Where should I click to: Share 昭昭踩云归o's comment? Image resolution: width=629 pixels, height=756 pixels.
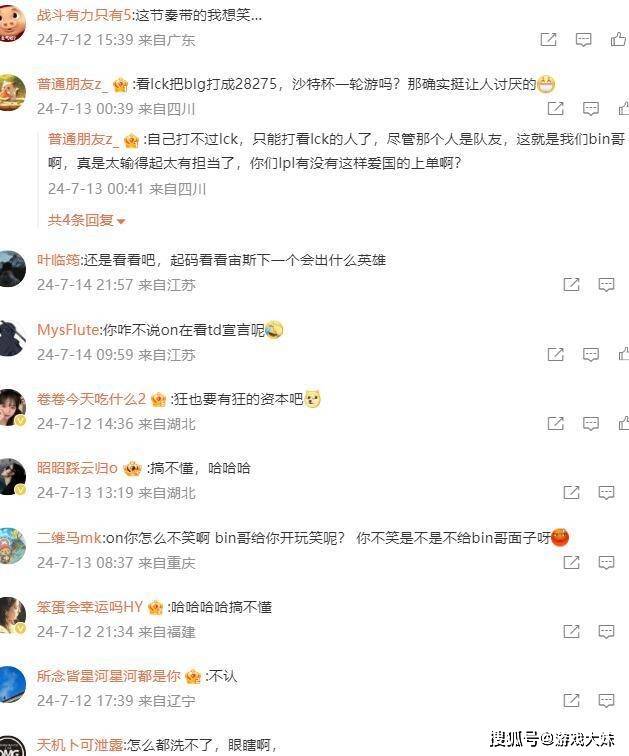pyautogui.click(x=572, y=492)
